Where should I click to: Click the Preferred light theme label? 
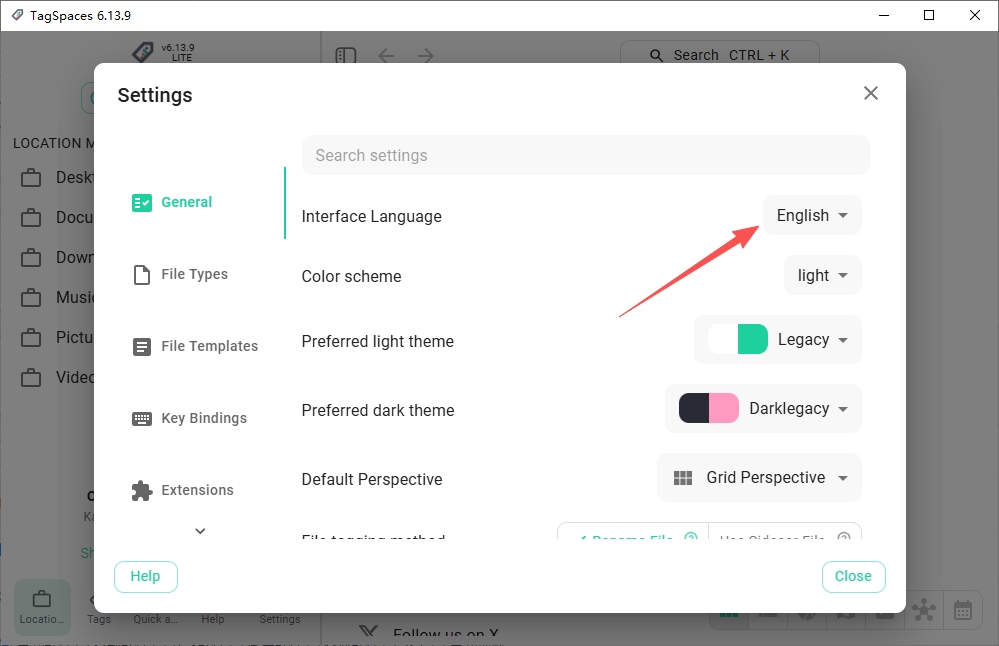click(377, 341)
